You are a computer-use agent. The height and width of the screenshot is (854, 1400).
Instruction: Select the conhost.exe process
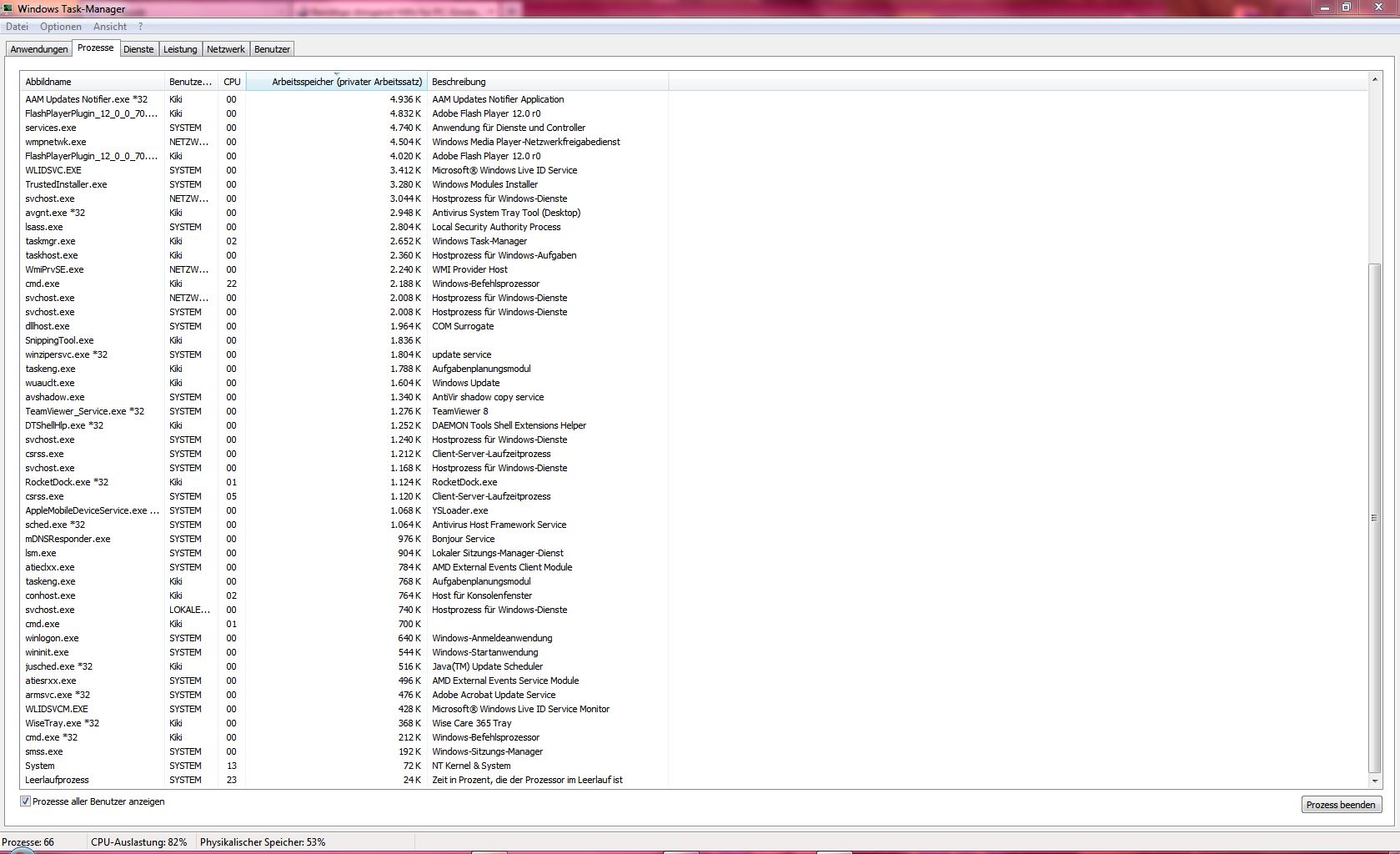click(344, 595)
